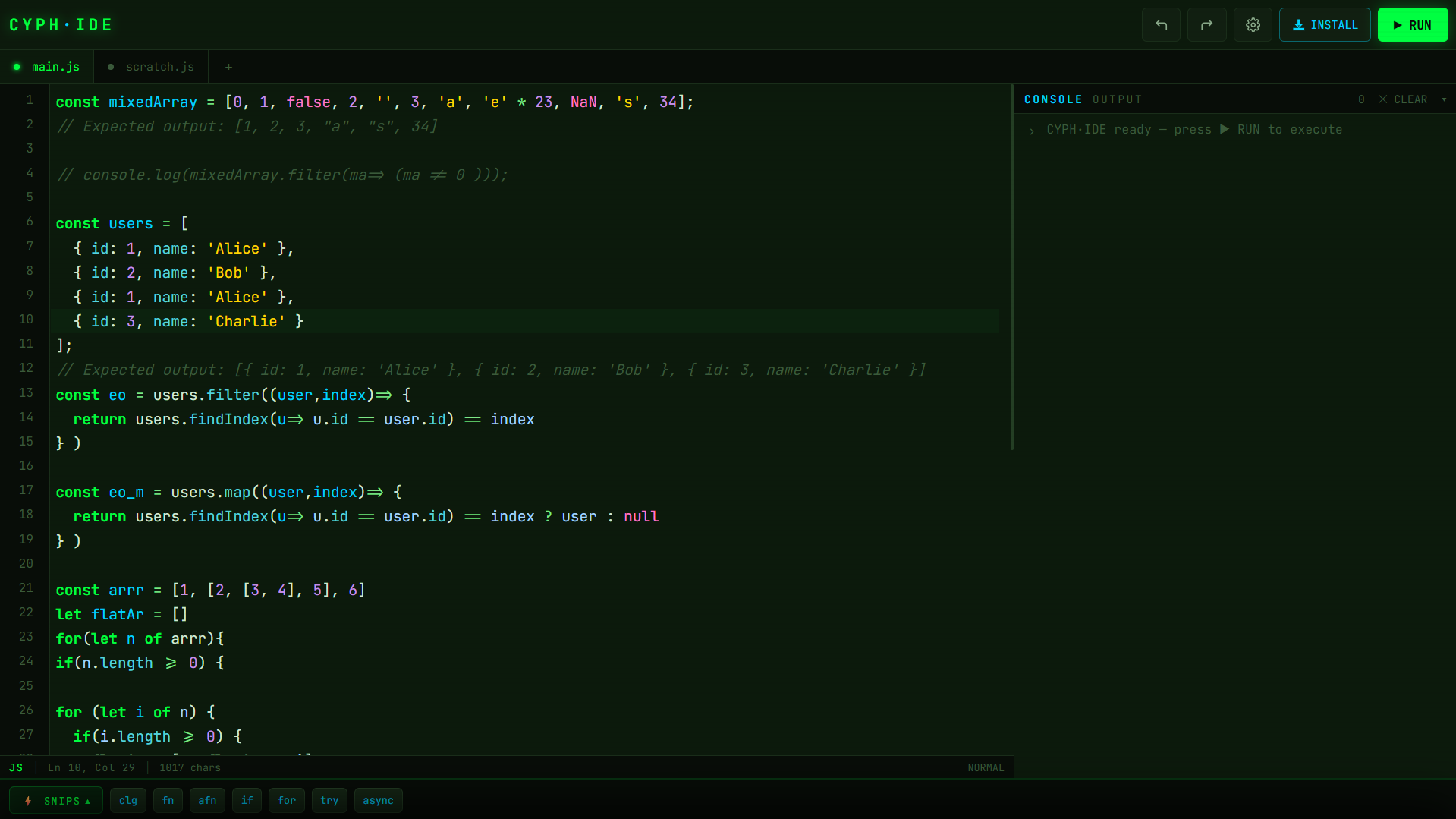The image size is (1456, 819).
Task: Click the undo arrow icon
Action: tap(1161, 25)
